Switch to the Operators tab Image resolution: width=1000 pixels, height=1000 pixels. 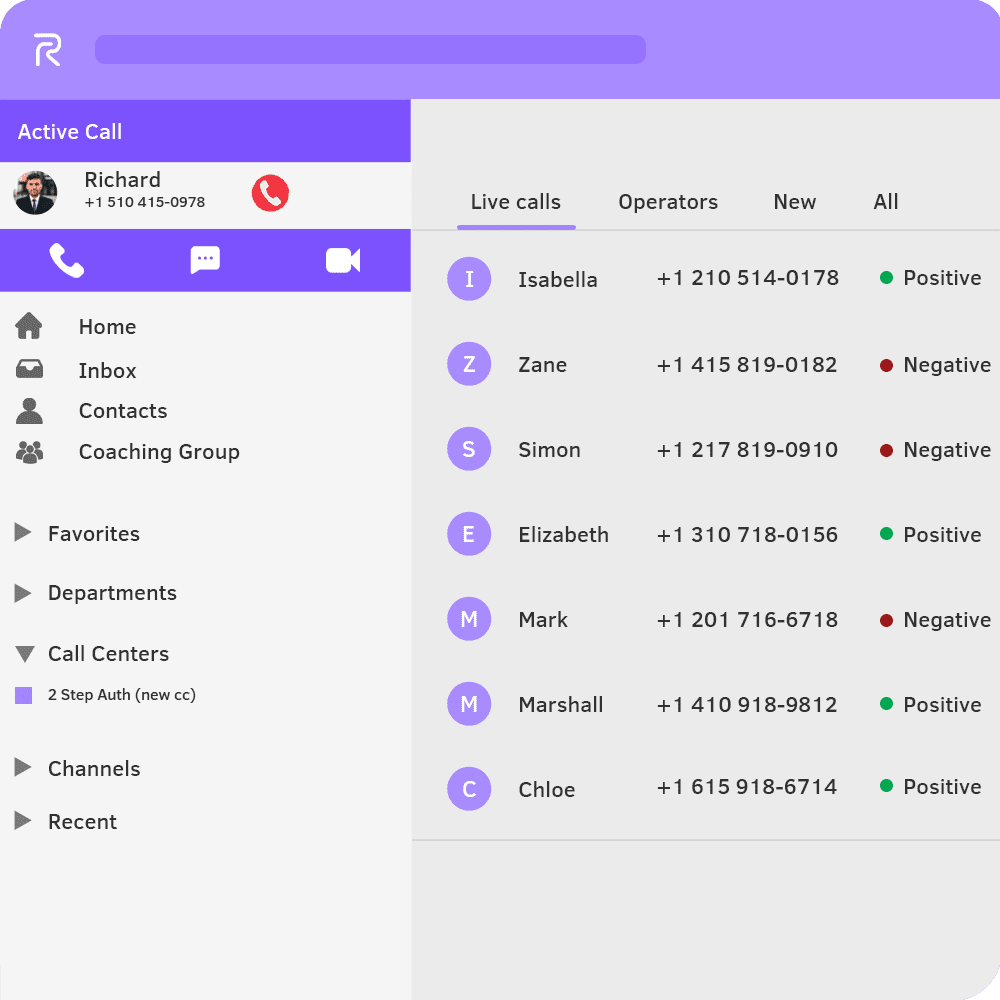pos(668,201)
